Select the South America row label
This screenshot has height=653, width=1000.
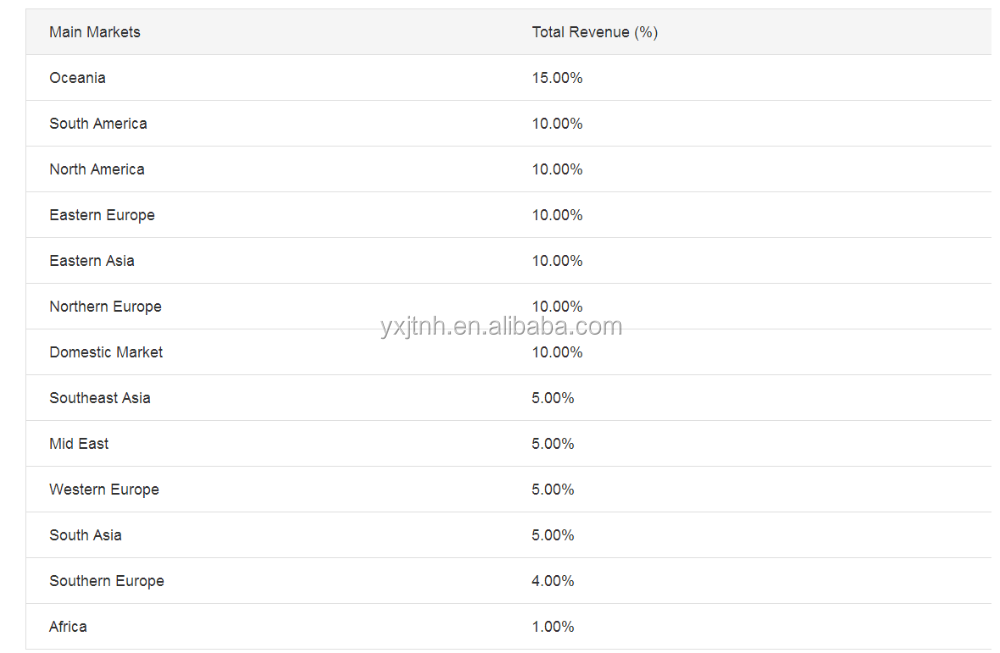[x=98, y=124]
